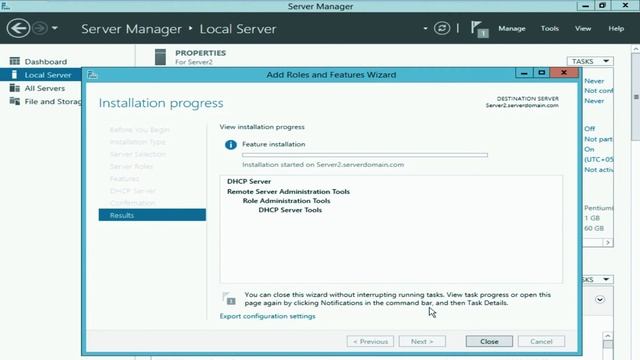The height and width of the screenshot is (360, 640).
Task: Click the Feature installation progress bar
Action: pos(364,155)
